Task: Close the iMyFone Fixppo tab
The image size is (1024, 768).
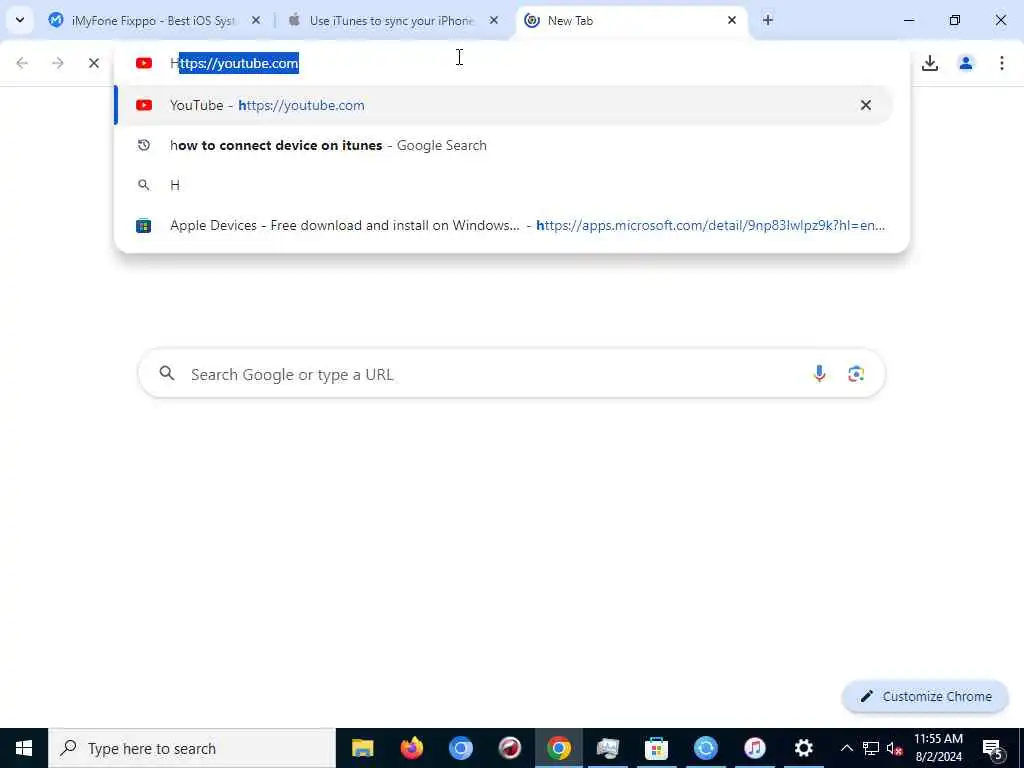Action: 256,21
